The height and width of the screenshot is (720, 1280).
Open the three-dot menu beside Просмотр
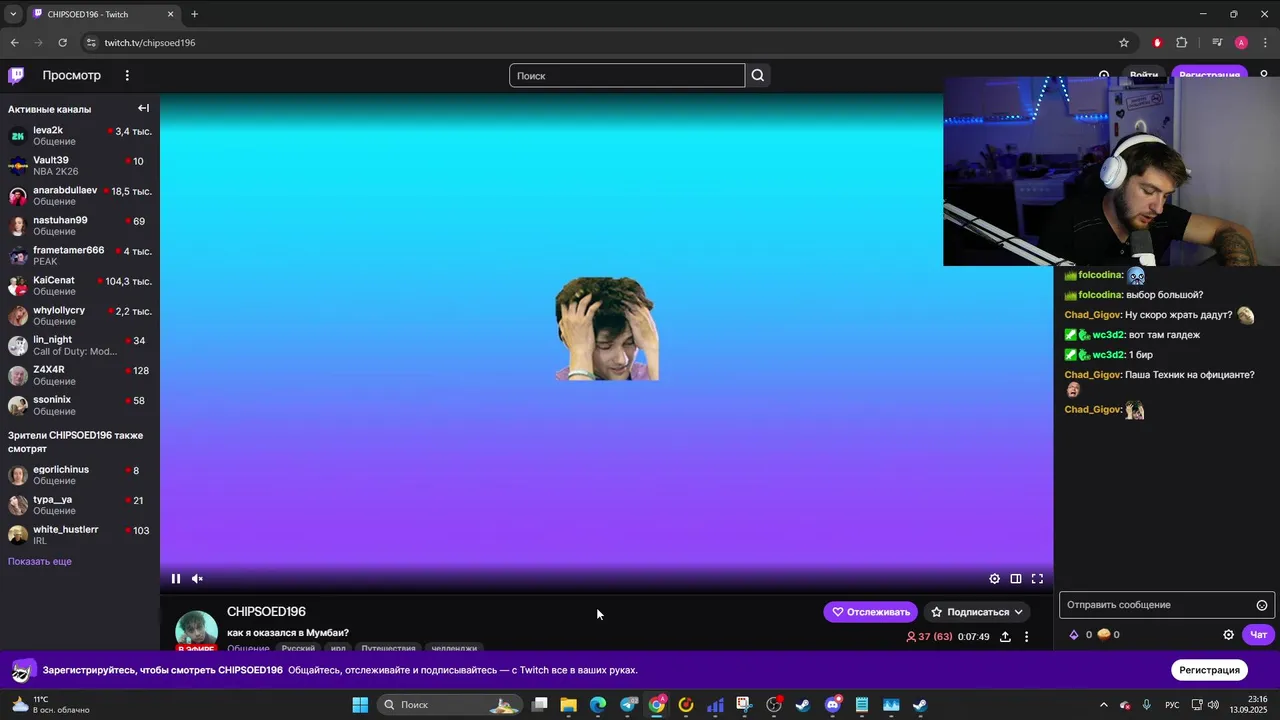127,75
